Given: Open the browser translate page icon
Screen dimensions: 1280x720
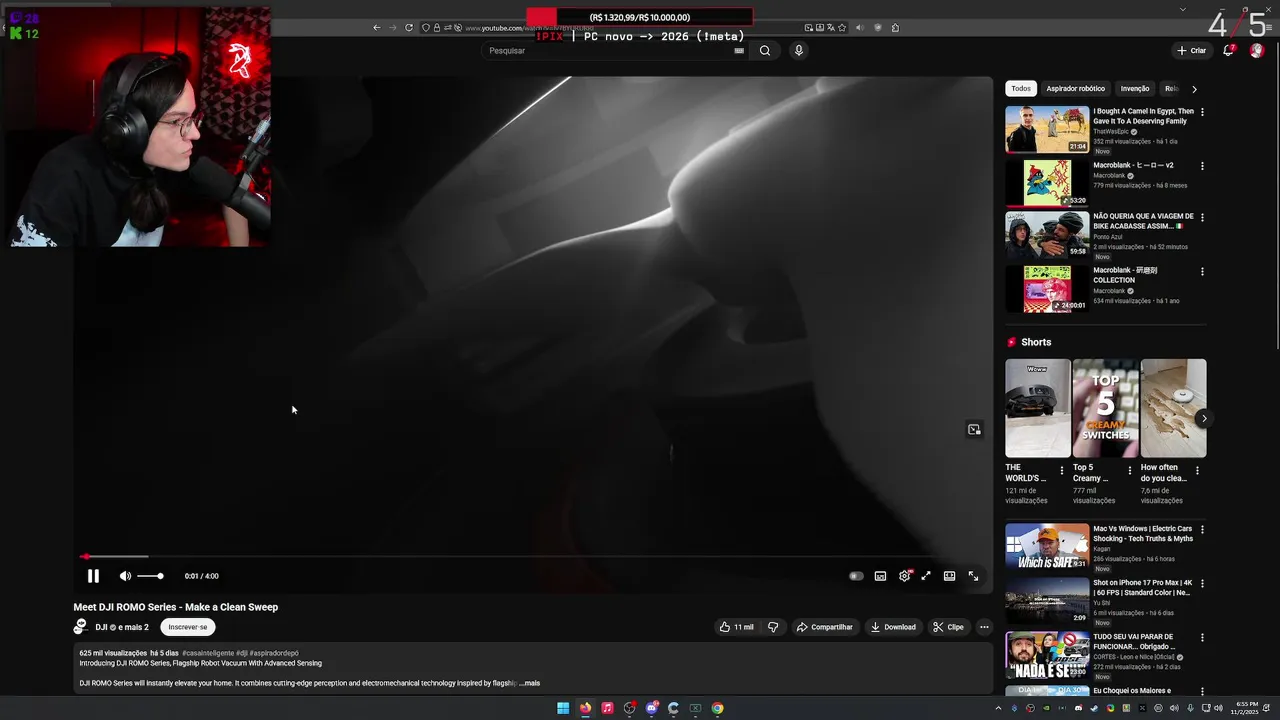Looking at the screenshot, I should [x=831, y=28].
